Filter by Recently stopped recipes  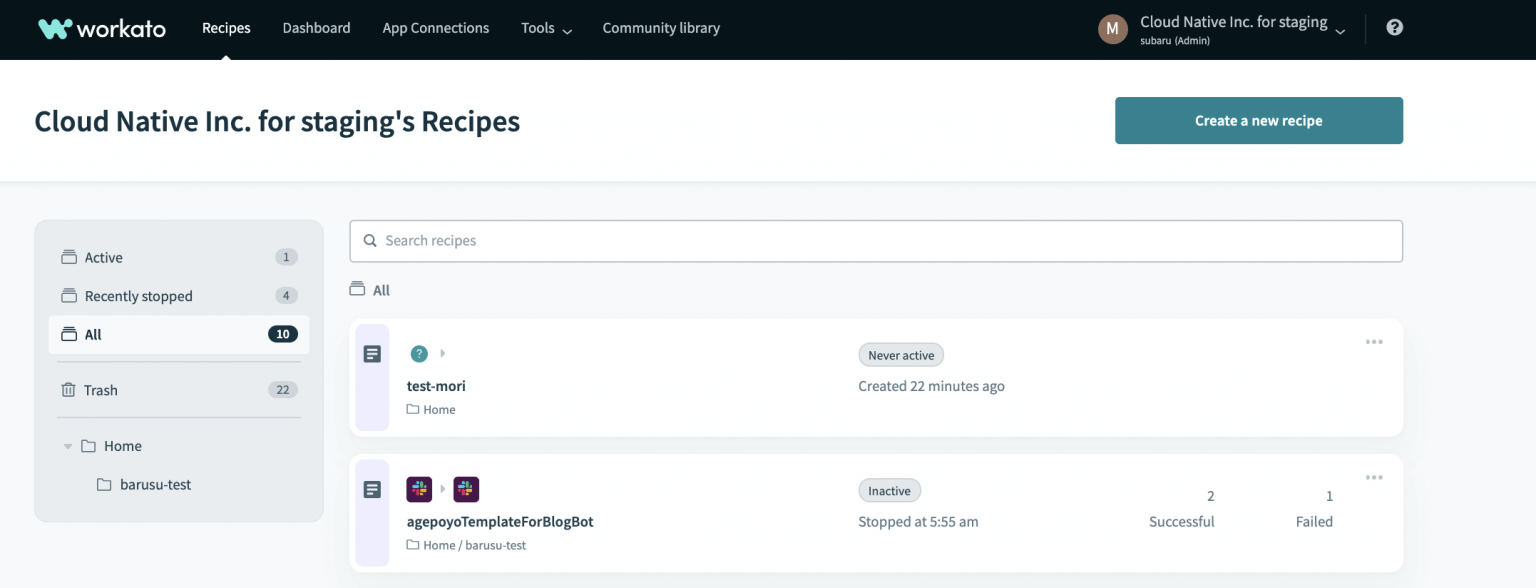138,296
